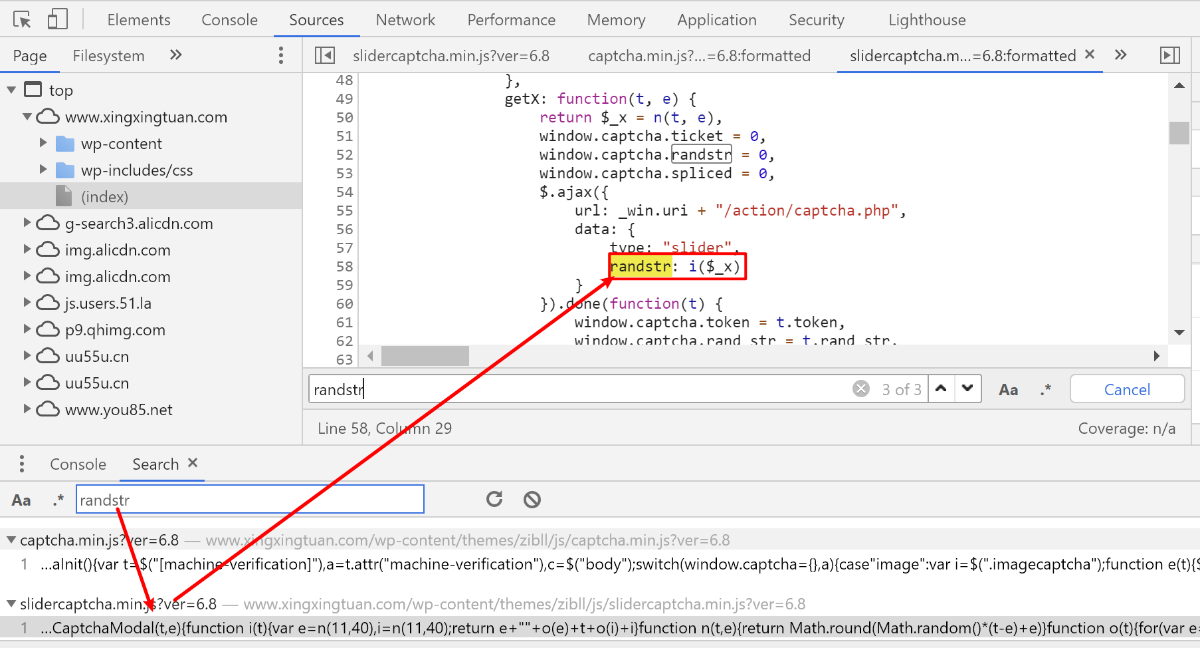Select the Filesystem navigator tab
The height and width of the screenshot is (648, 1200).
coord(108,56)
